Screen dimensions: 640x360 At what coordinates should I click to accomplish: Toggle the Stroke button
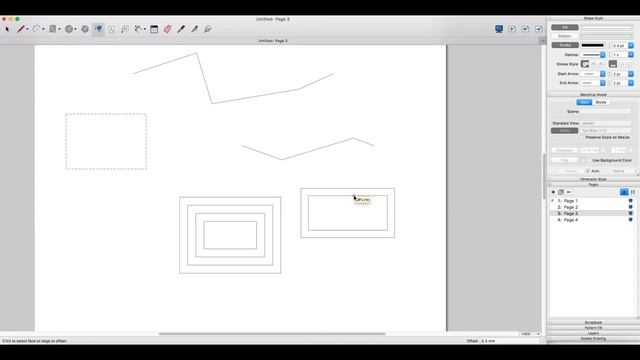565,45
